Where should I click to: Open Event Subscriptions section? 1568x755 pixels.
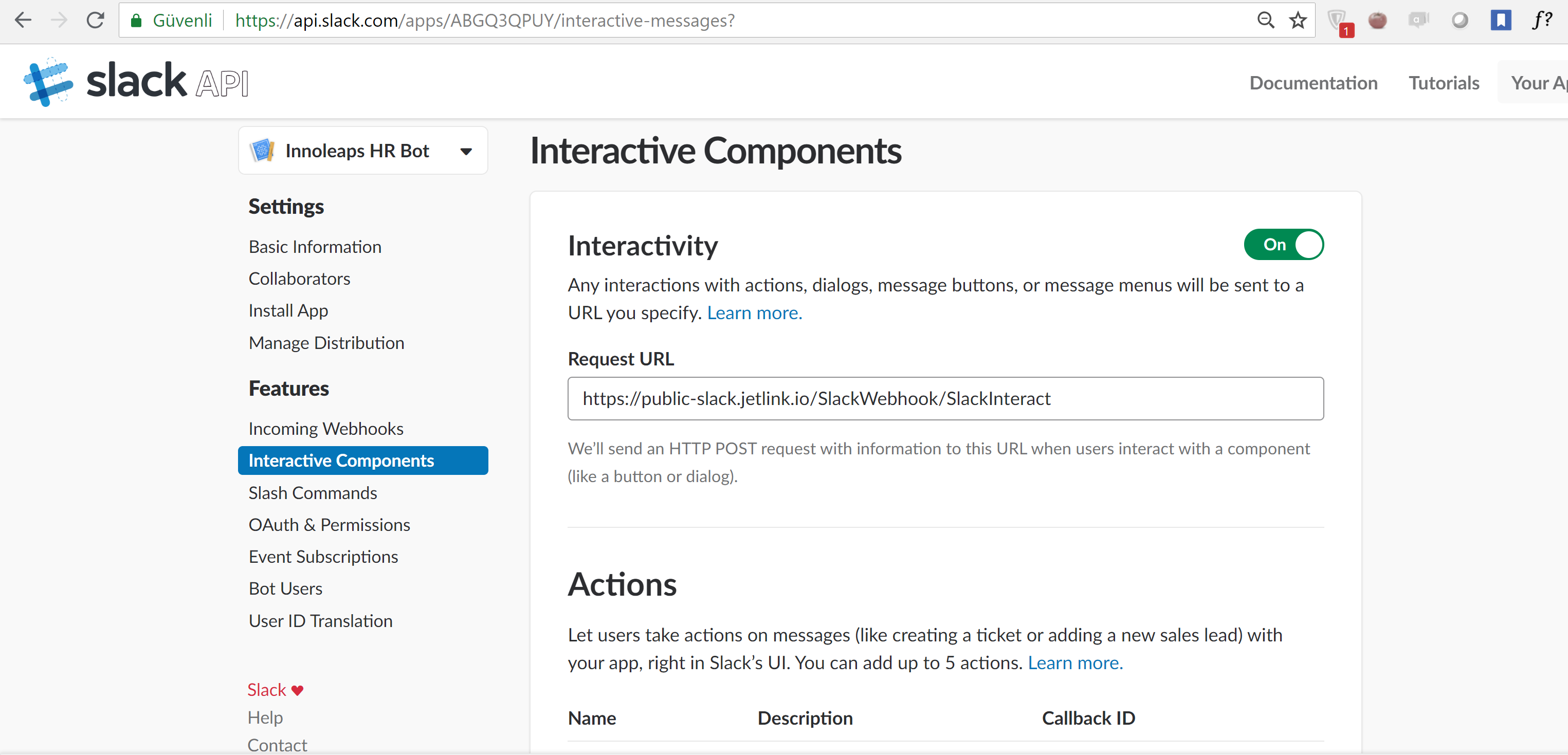(x=323, y=556)
